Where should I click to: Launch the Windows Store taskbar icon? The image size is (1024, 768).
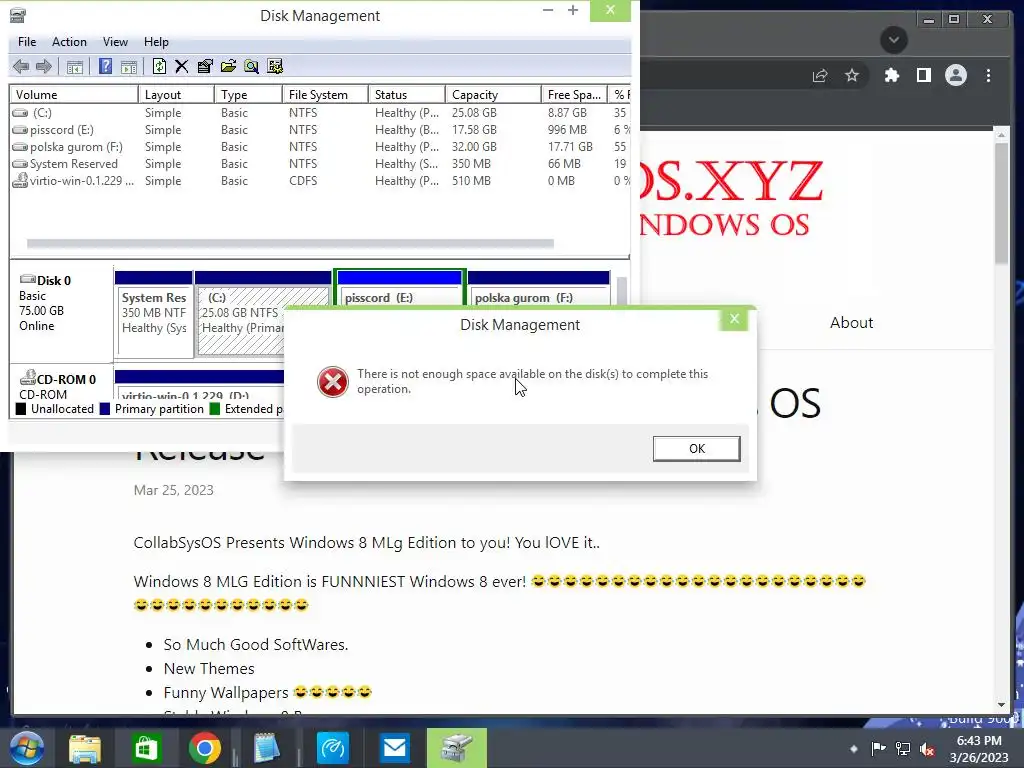[145, 748]
